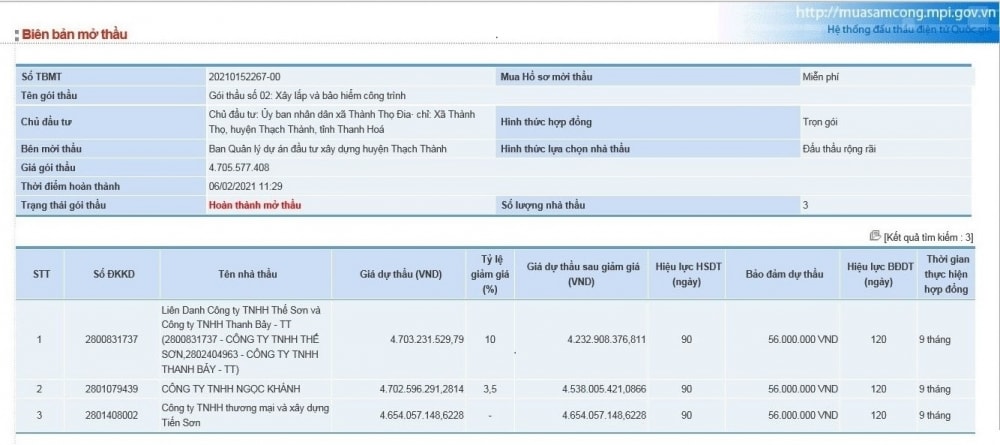Click bidder CÔNG TY TNHH NGỌC KHÁNH
This screenshot has width=1000, height=445.
pyautogui.click(x=232, y=389)
